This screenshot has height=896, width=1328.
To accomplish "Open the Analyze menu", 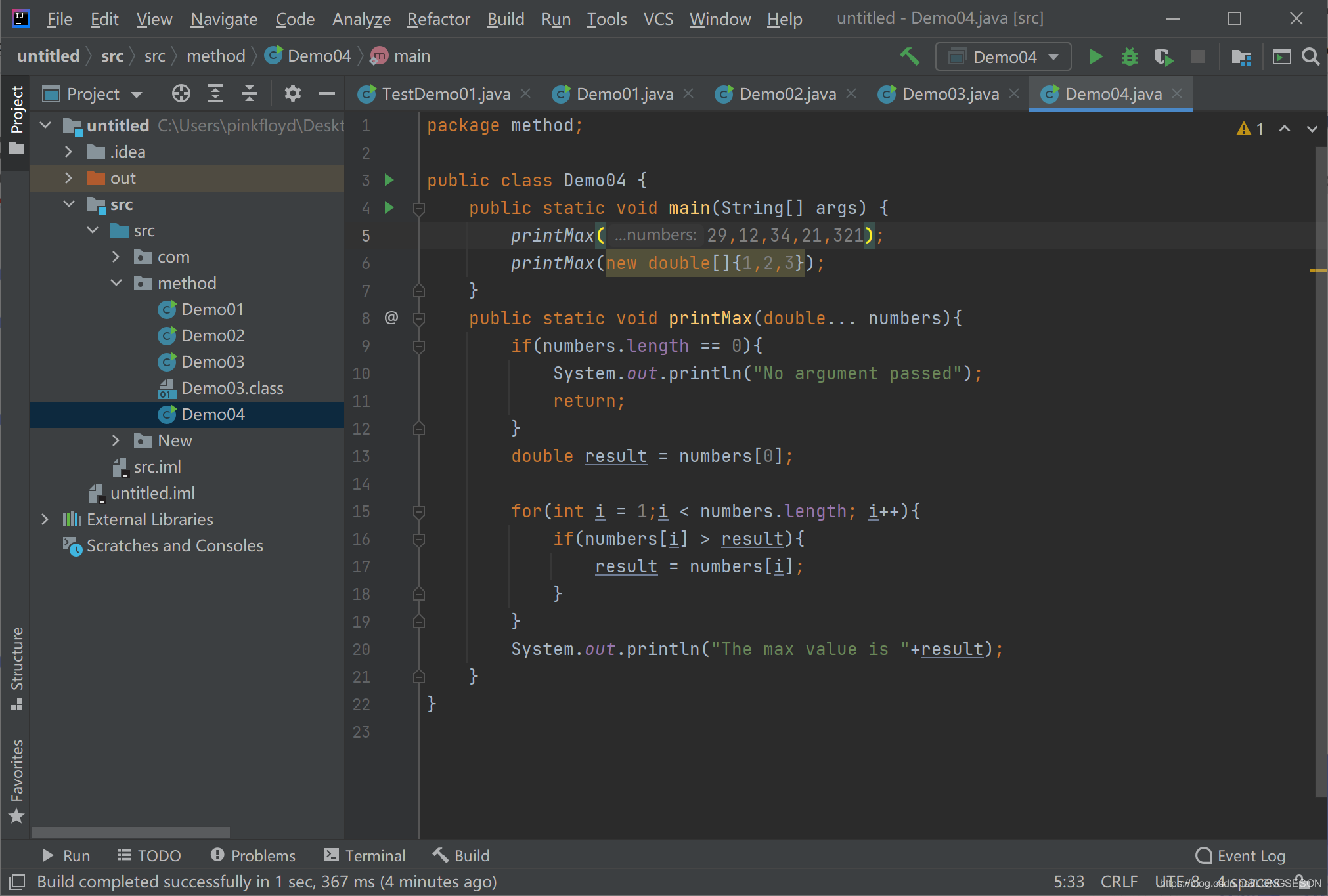I will [x=361, y=19].
